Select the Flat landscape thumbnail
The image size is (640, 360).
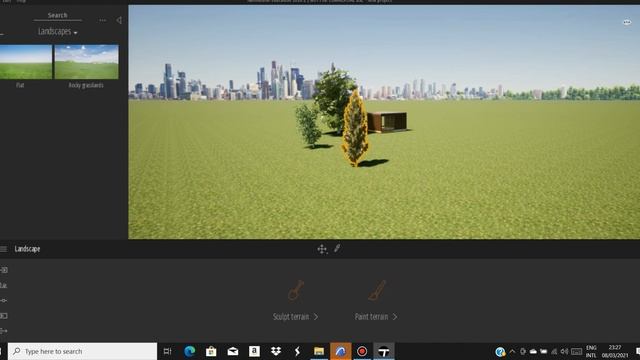pyautogui.click(x=26, y=62)
